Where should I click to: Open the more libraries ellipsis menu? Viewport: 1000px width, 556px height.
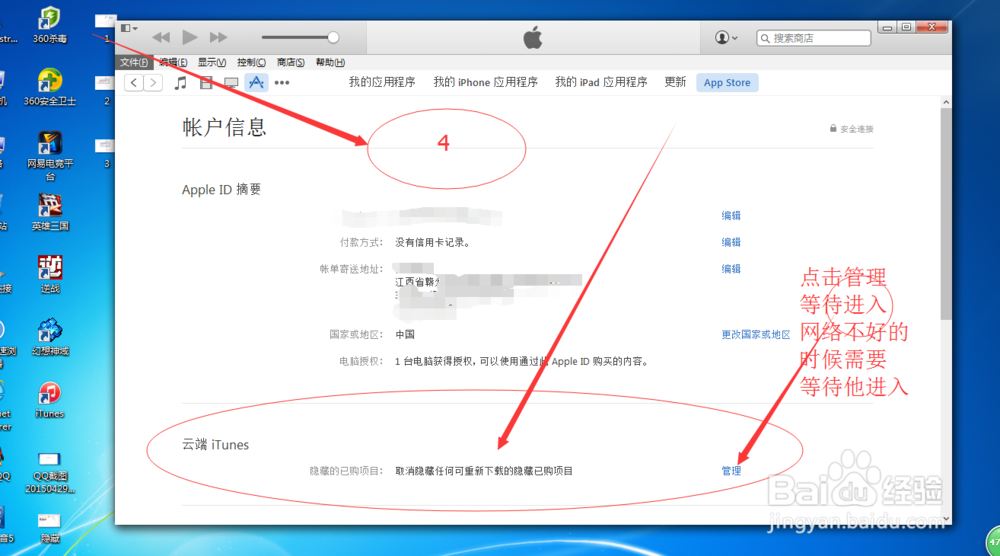pyautogui.click(x=282, y=83)
